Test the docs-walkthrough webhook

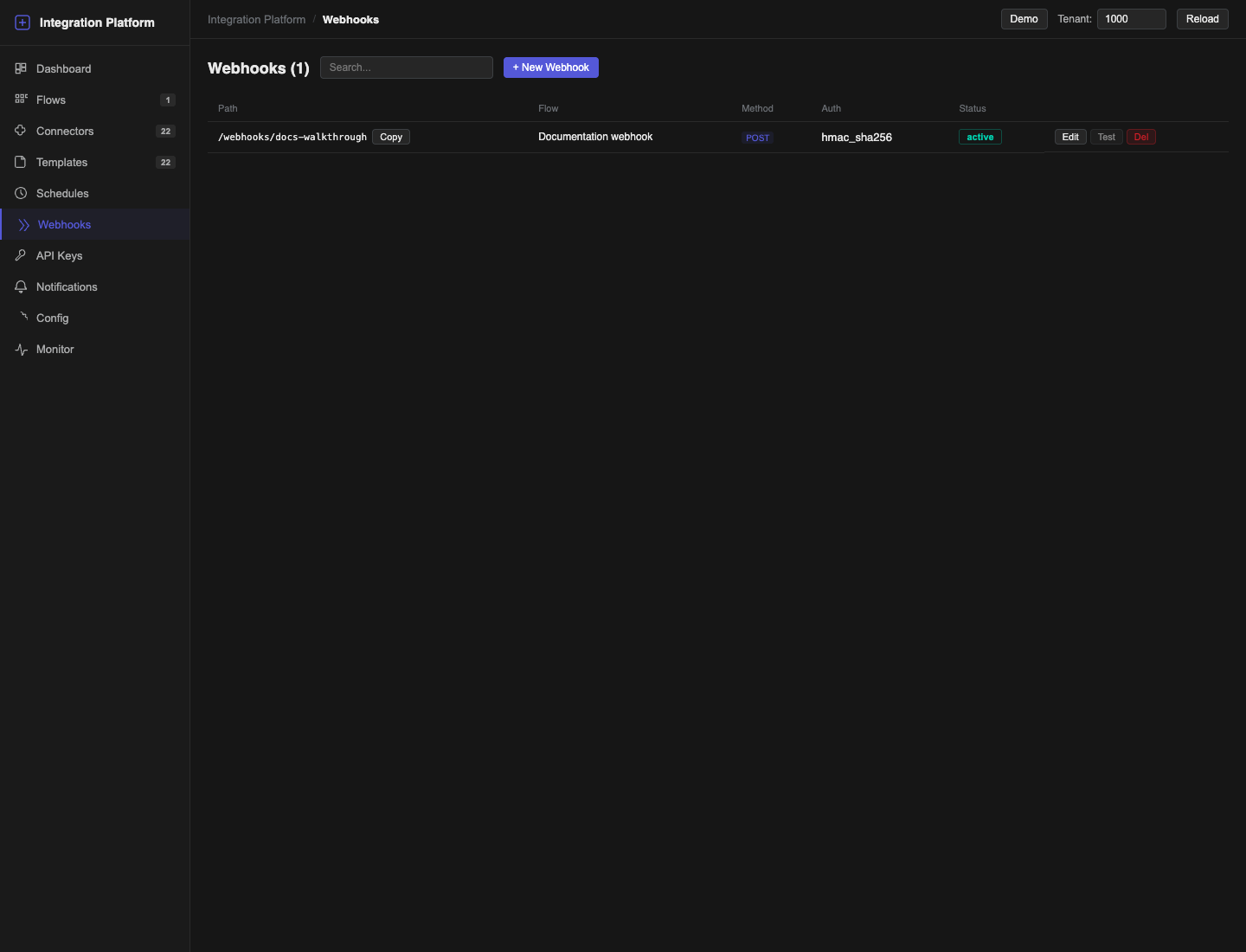(1107, 137)
